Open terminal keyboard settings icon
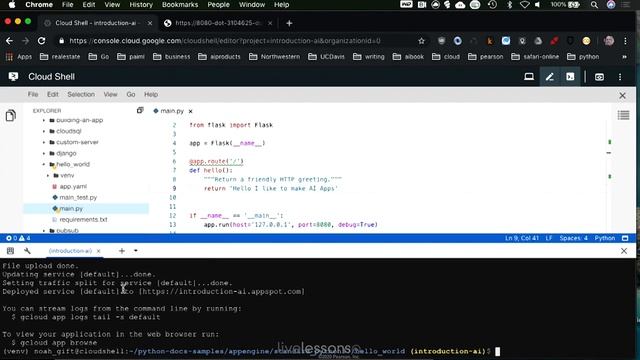Screen dimensions: 640x360 [x=11, y=251]
